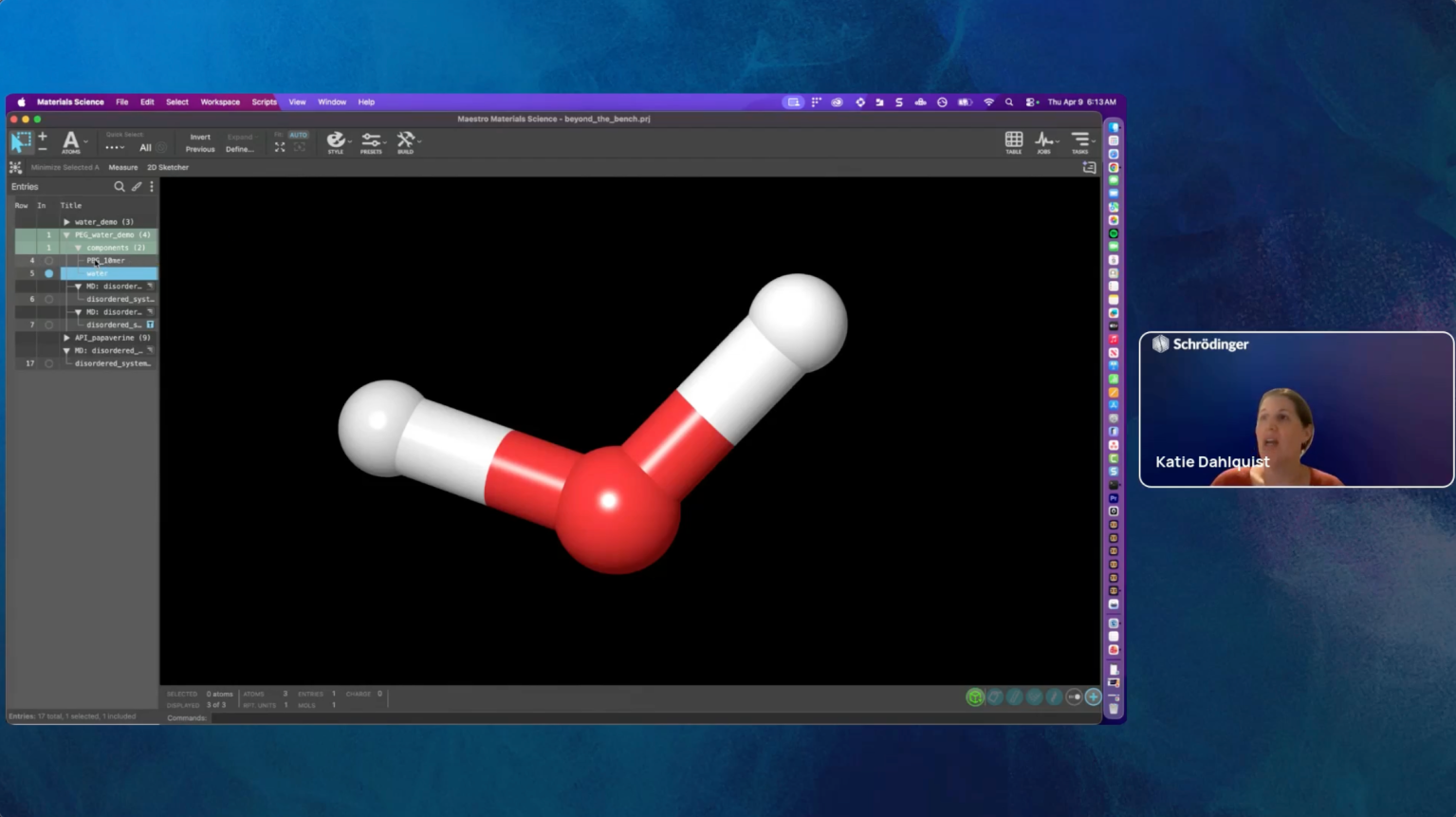Open the Style toolbar icon
The image size is (1456, 817).
(336, 140)
